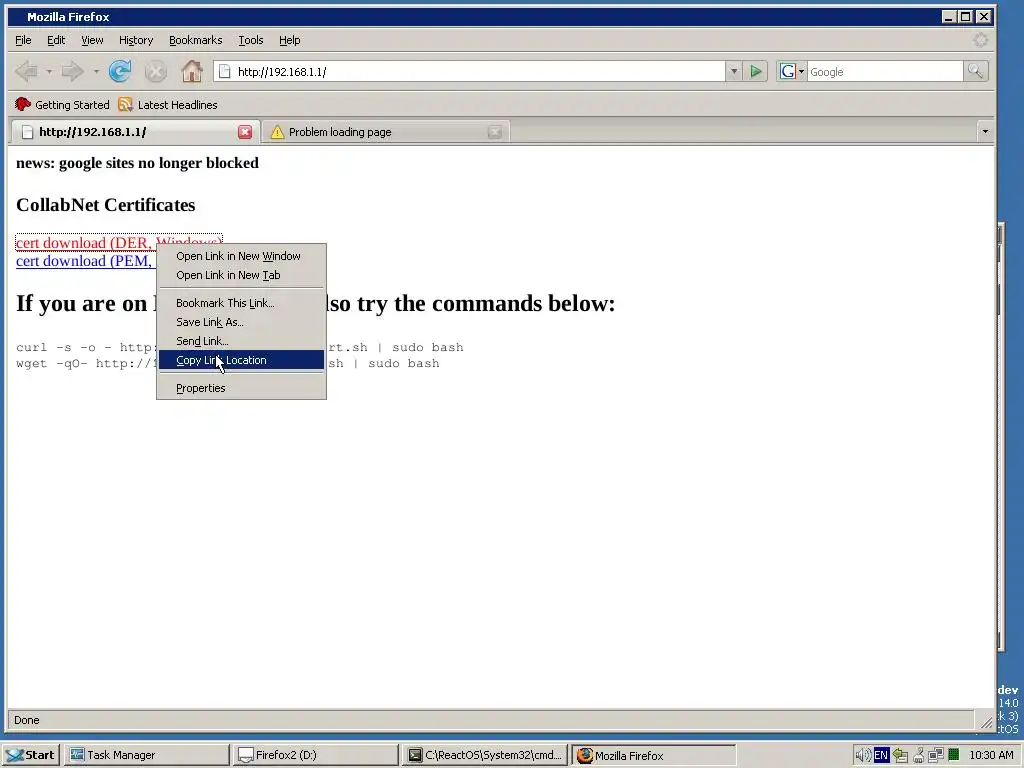Viewport: 1024px width, 768px height.
Task: Close the Problem loading page tab
Action: [495, 132]
